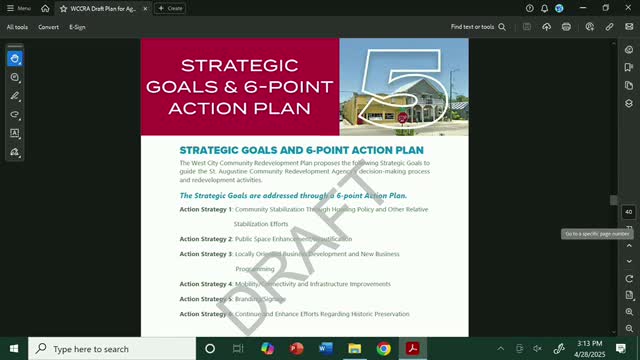640x360 pixels.
Task: Choose the freehand draw lasso tool
Action: click(x=15, y=115)
